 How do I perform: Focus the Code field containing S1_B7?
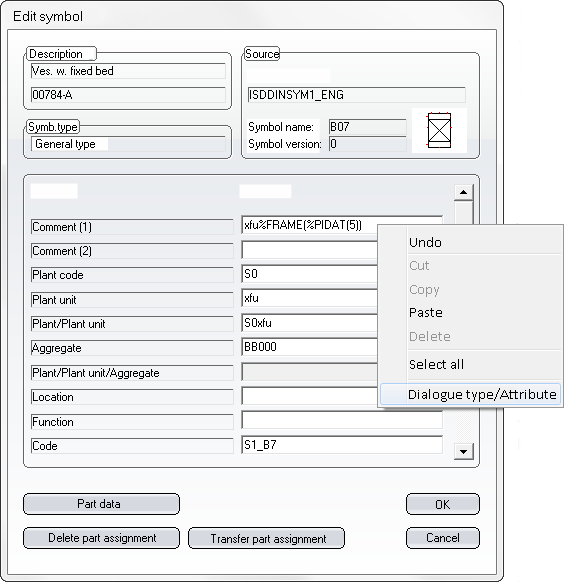point(342,445)
